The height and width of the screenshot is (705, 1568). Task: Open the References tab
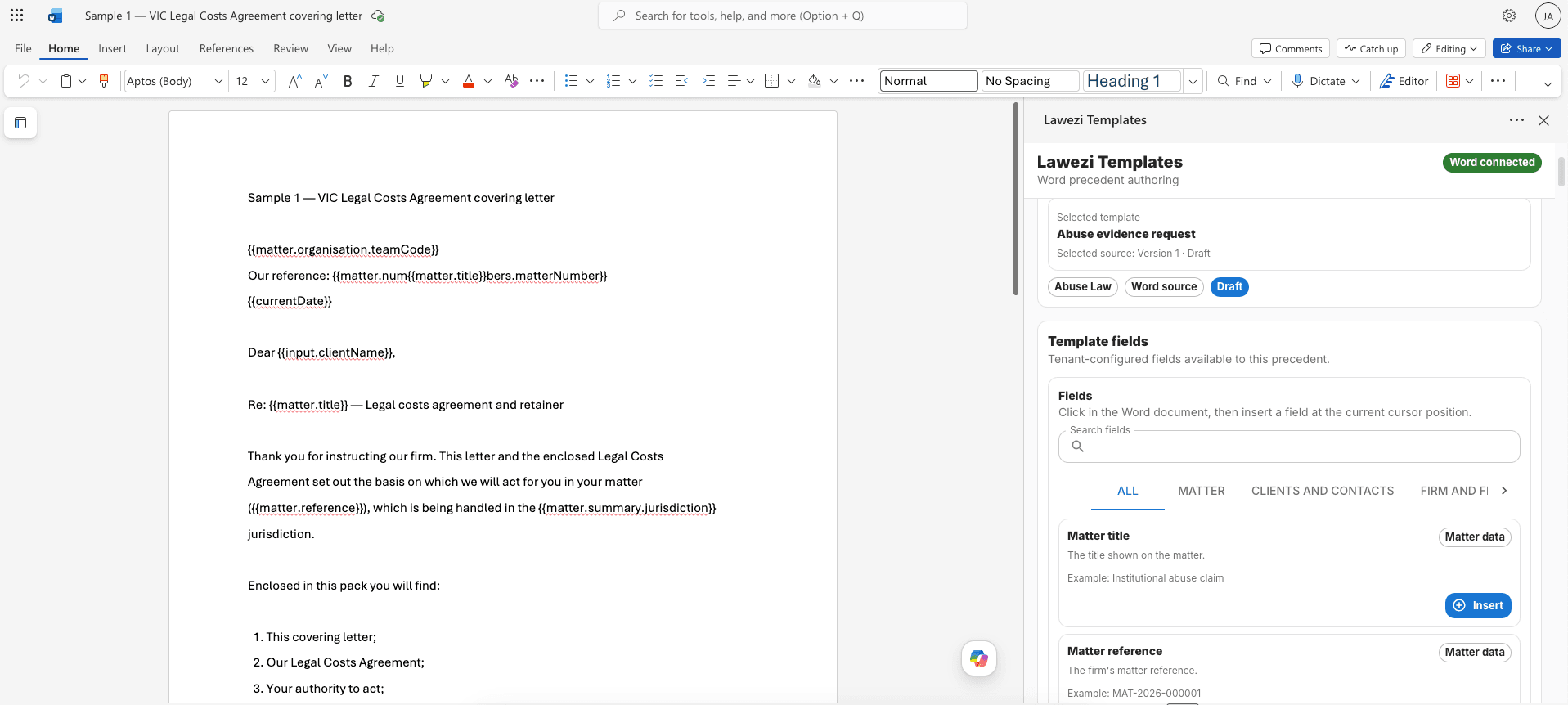click(x=227, y=48)
